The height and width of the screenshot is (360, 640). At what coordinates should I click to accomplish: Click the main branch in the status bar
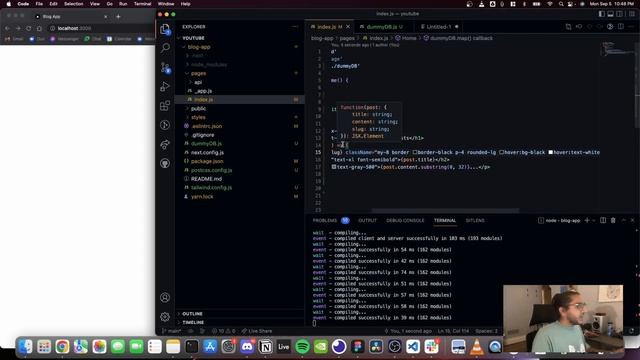[172, 331]
